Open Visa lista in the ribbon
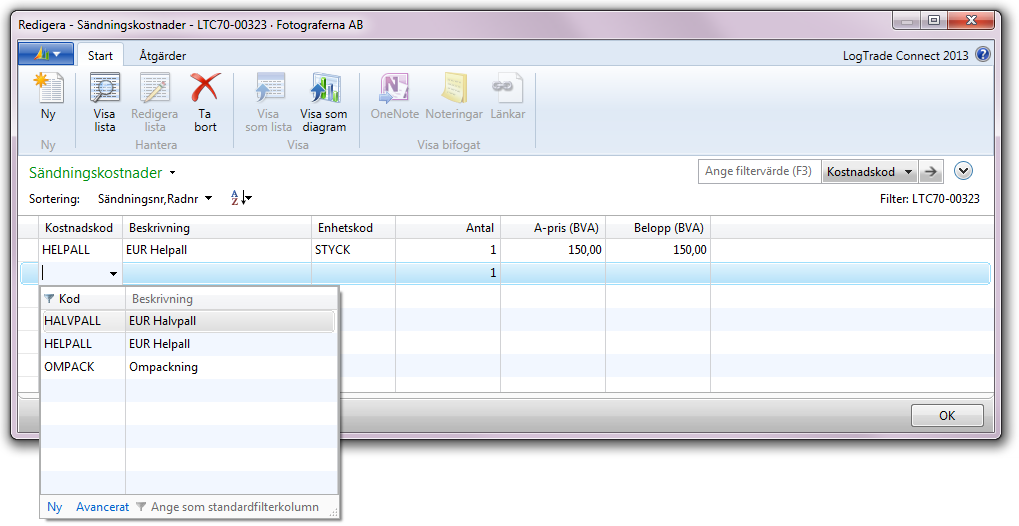The width and height of the screenshot is (1019, 526). [105, 89]
